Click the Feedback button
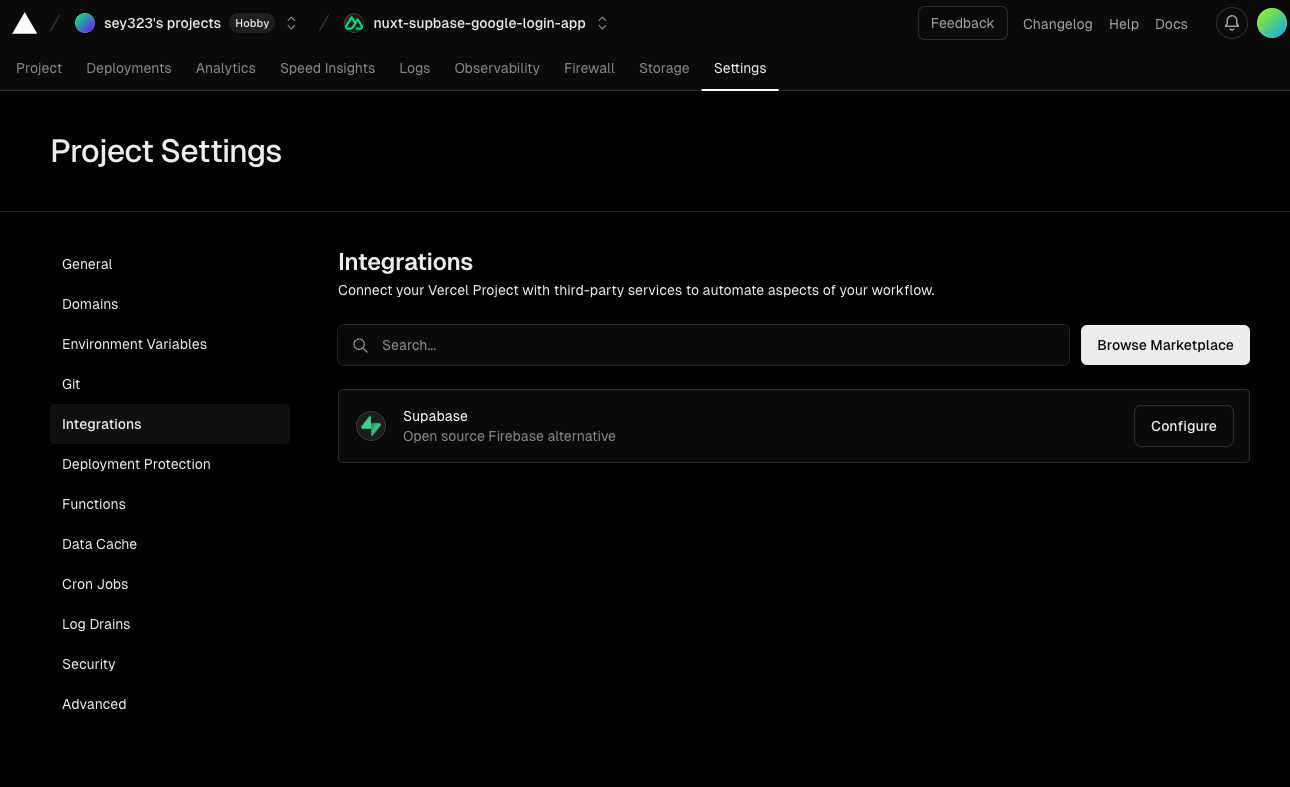This screenshot has height=787, width=1290. [x=961, y=22]
